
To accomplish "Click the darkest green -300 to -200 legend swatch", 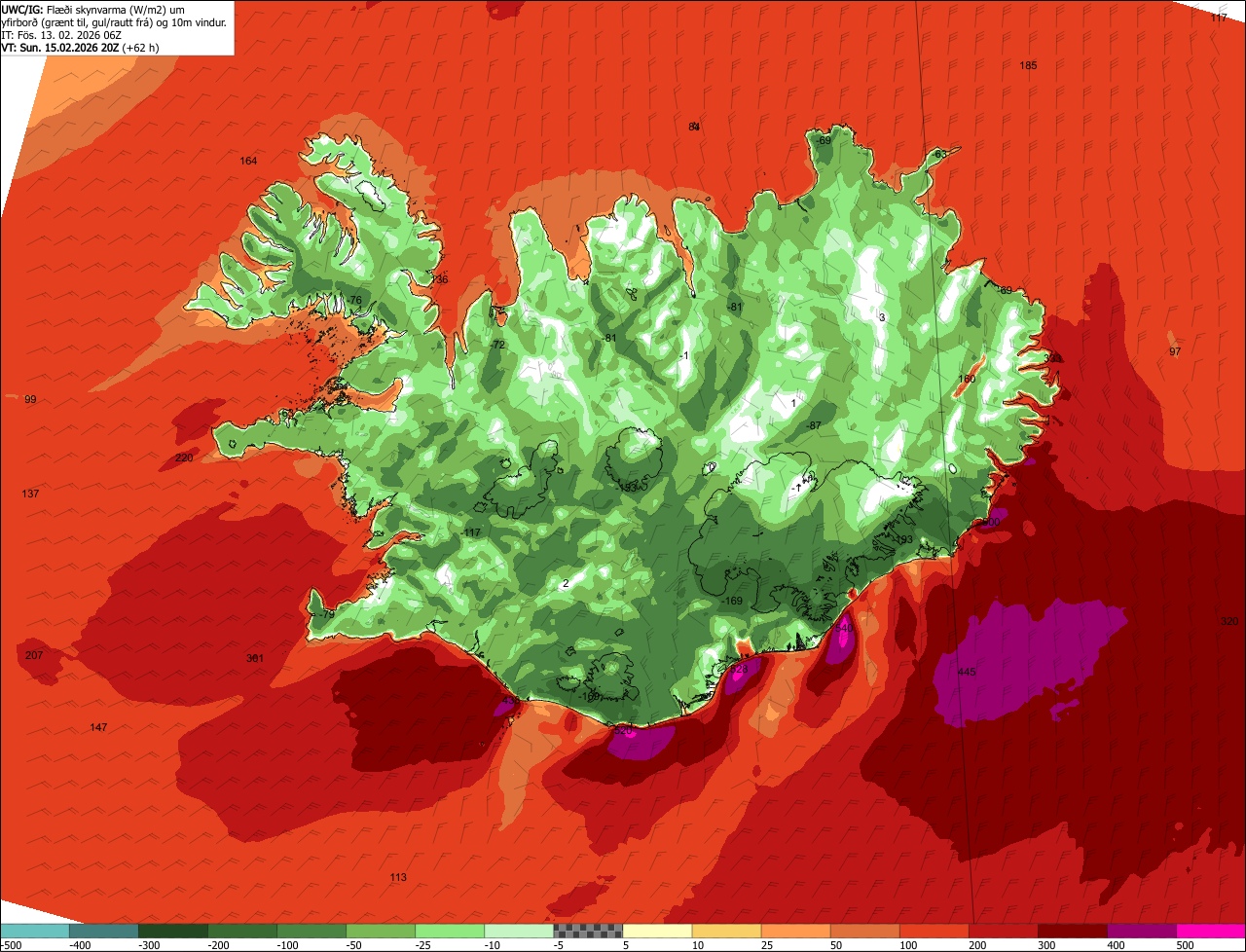I will point(172,931).
